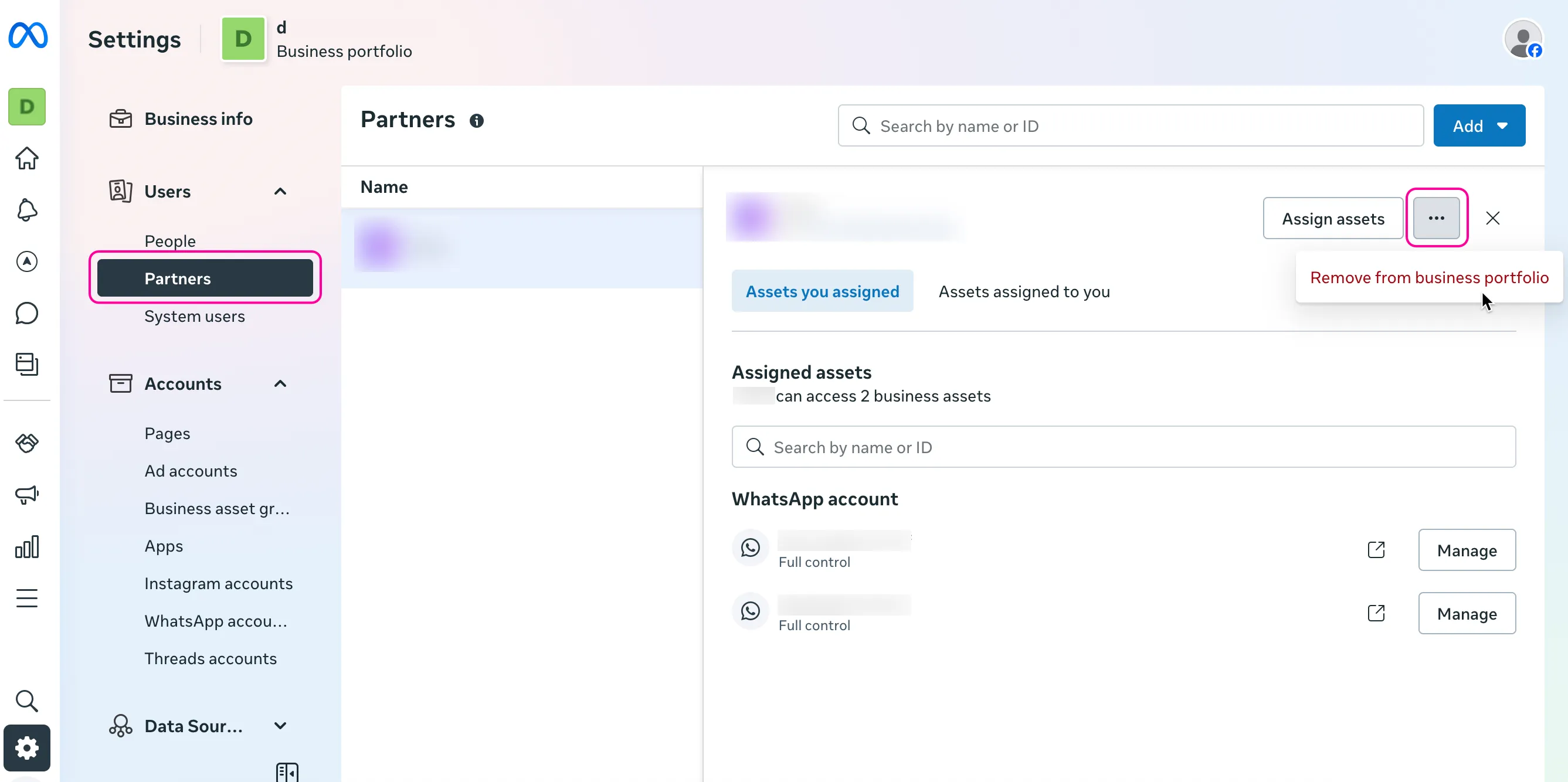
Task: Click the Assign assets button
Action: pos(1333,219)
